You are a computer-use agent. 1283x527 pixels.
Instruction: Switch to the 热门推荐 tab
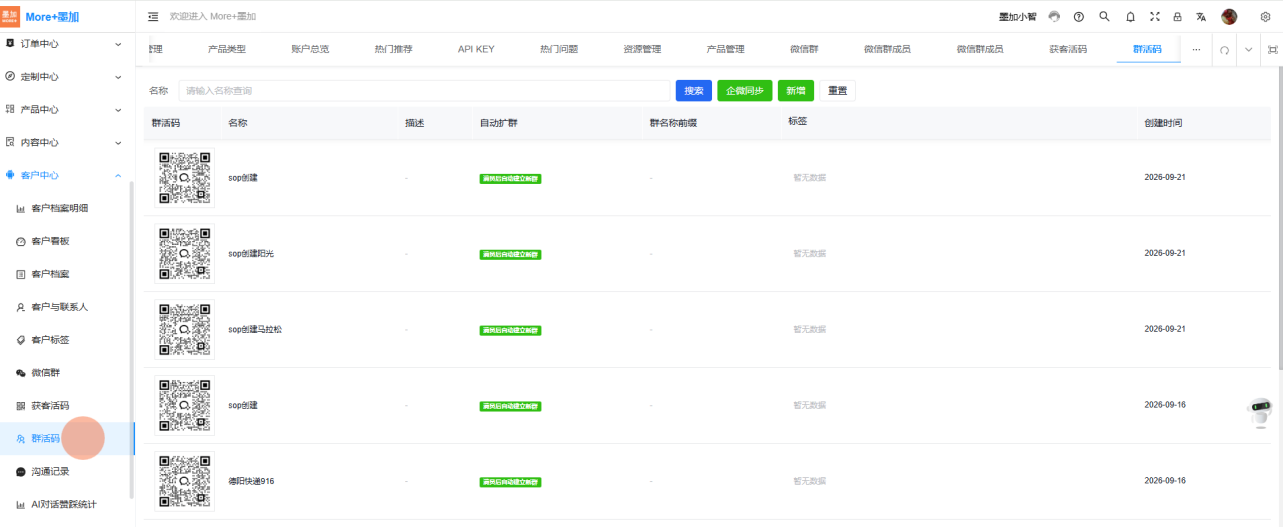pos(393,49)
